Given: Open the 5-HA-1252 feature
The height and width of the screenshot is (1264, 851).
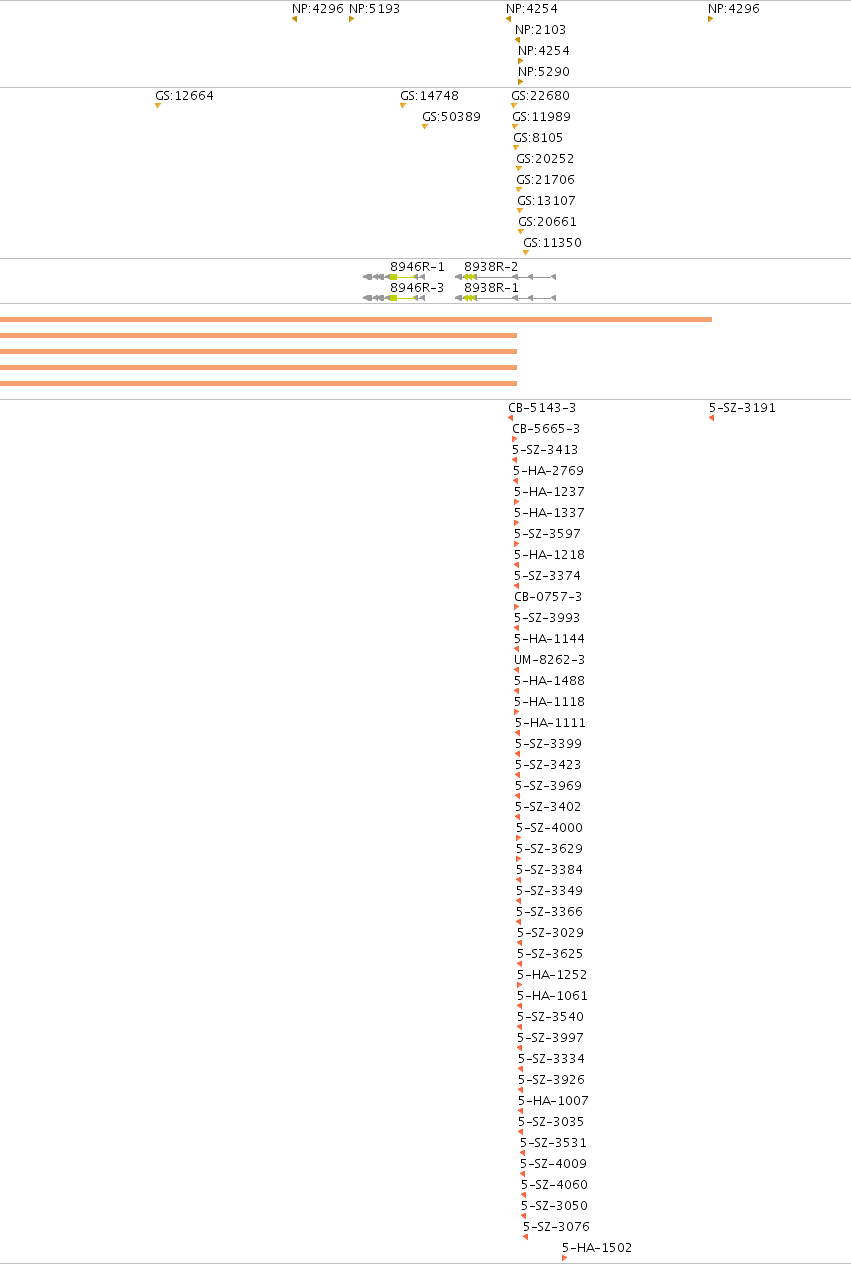Looking at the screenshot, I should pos(552,976).
